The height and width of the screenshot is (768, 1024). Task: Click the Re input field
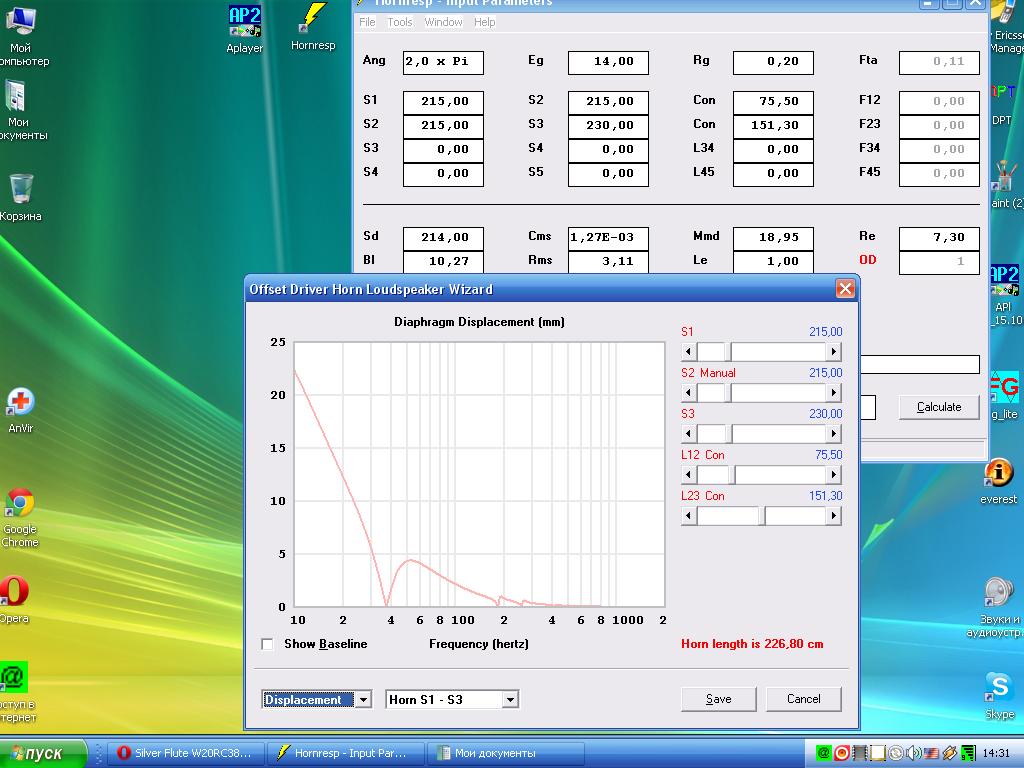[x=939, y=238]
